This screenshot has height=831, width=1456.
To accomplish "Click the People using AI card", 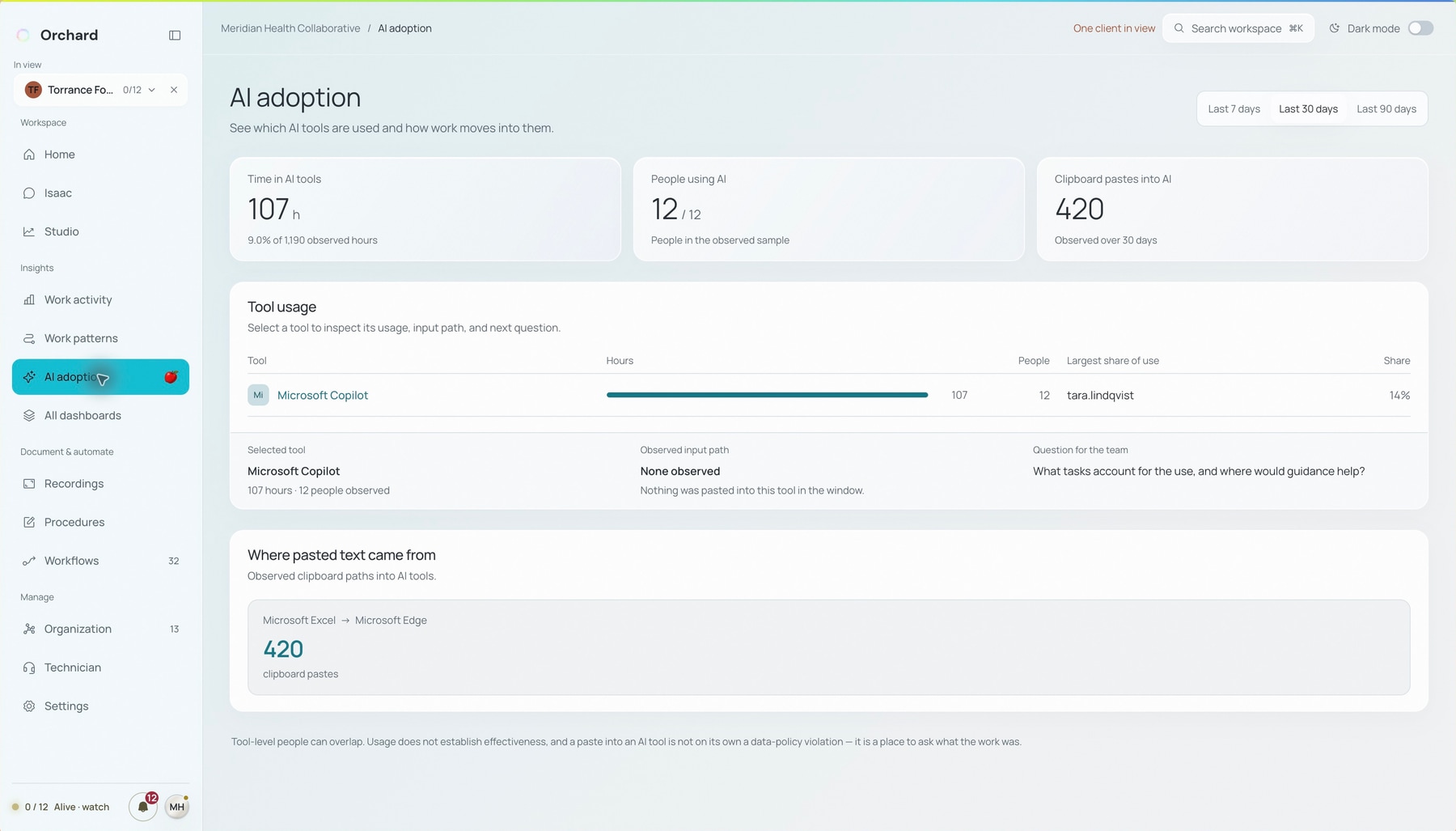I will [828, 210].
